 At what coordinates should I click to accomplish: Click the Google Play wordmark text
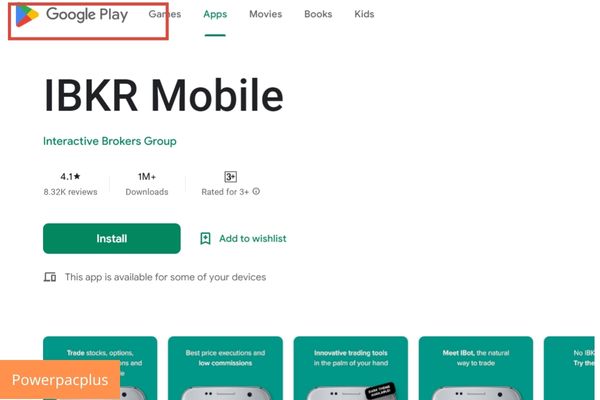point(87,15)
